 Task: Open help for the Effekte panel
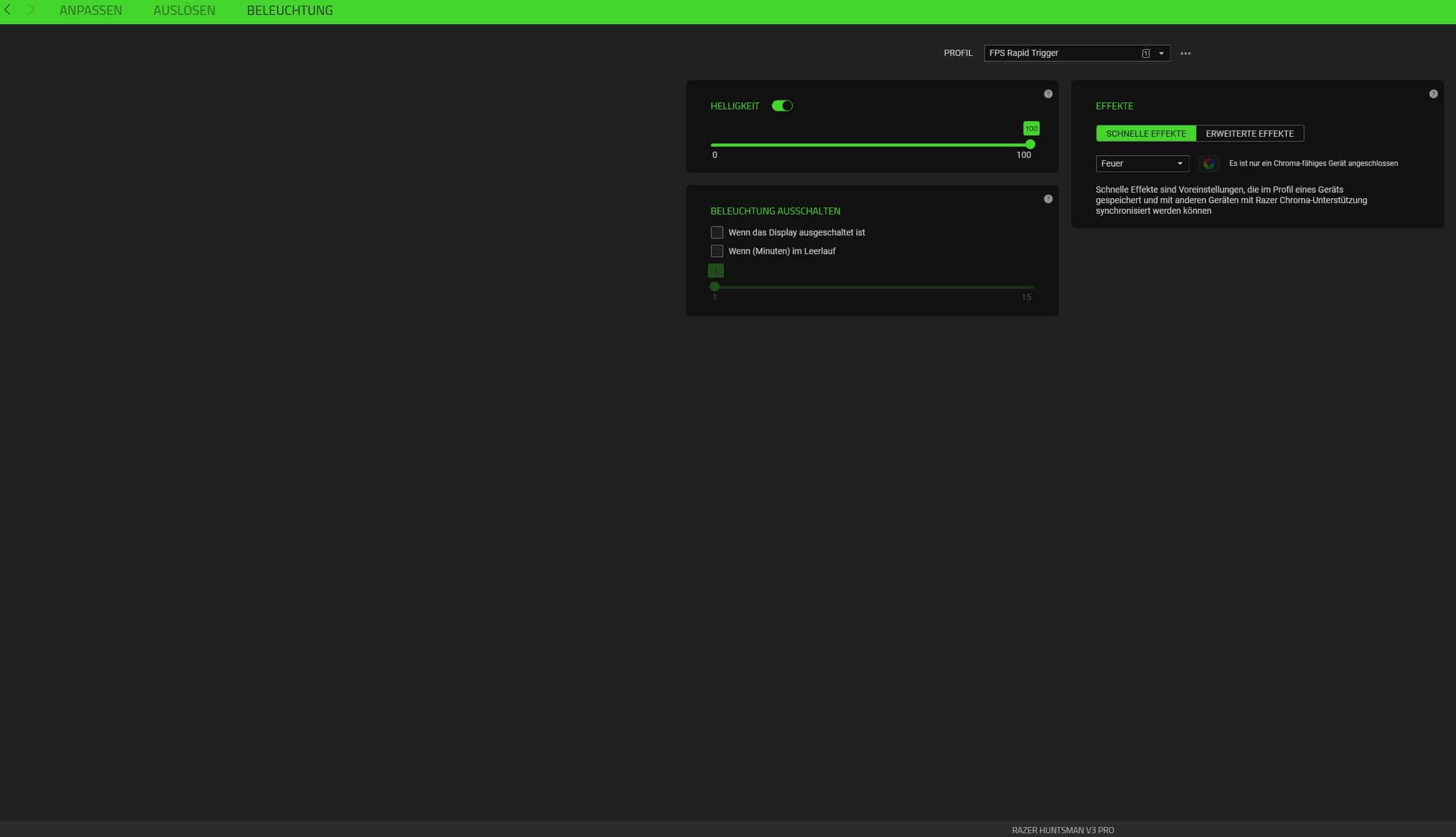tap(1433, 94)
